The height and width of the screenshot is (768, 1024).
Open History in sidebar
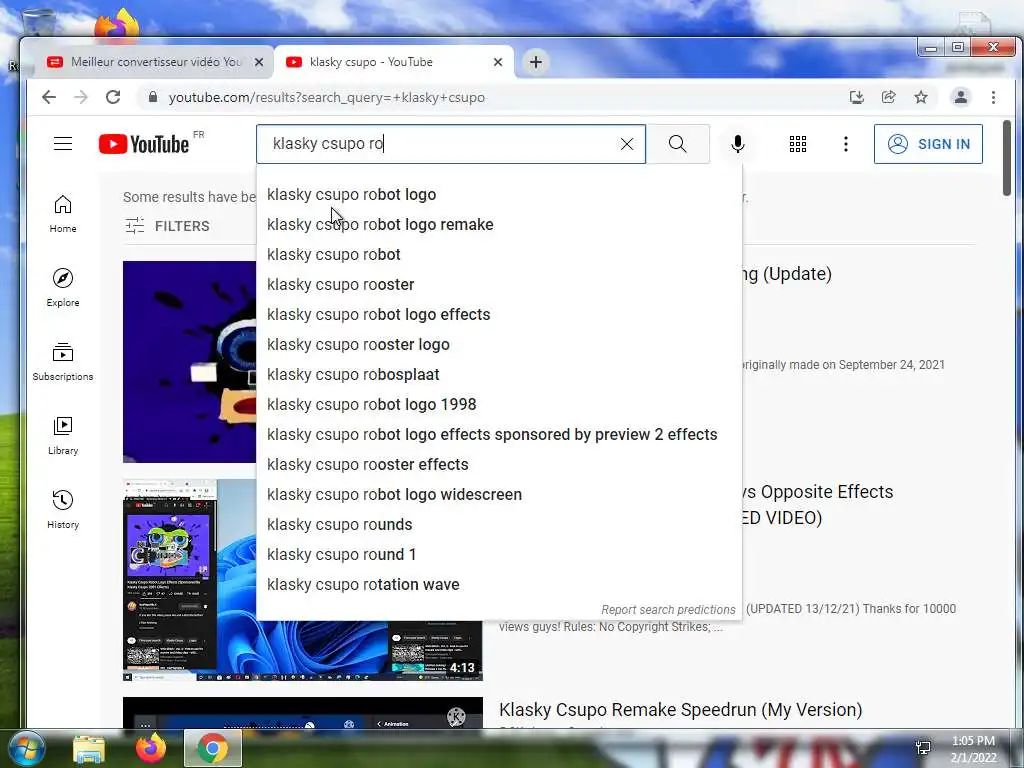point(63,509)
